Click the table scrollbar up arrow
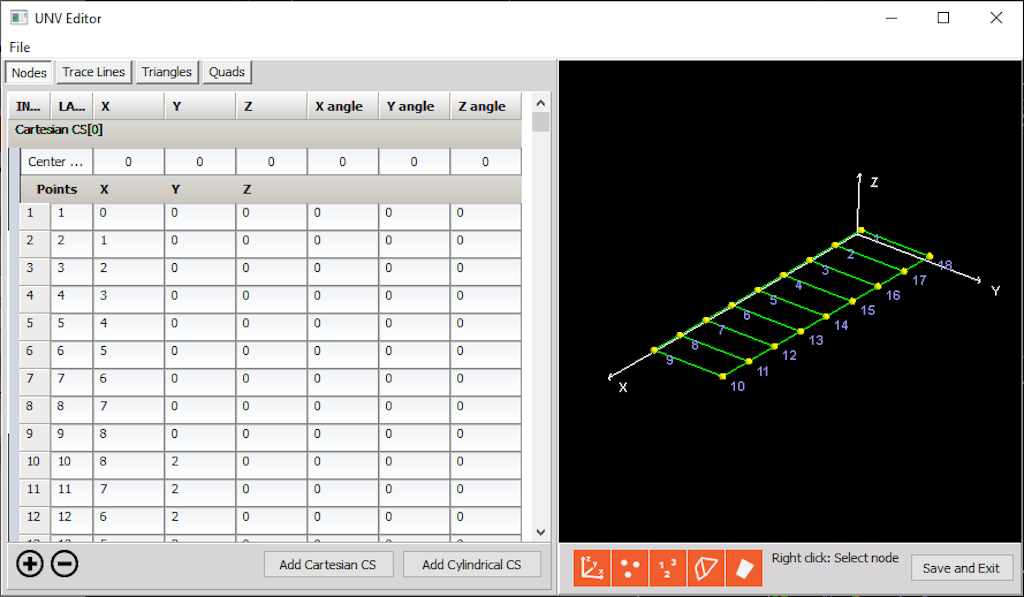Image resolution: width=1024 pixels, height=597 pixels. pyautogui.click(x=541, y=103)
